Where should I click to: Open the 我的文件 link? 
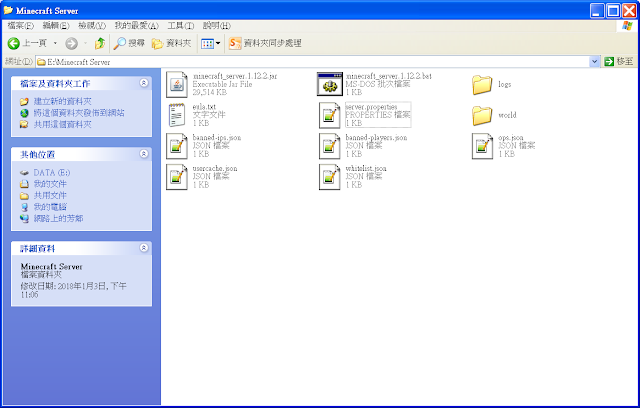tap(50, 184)
